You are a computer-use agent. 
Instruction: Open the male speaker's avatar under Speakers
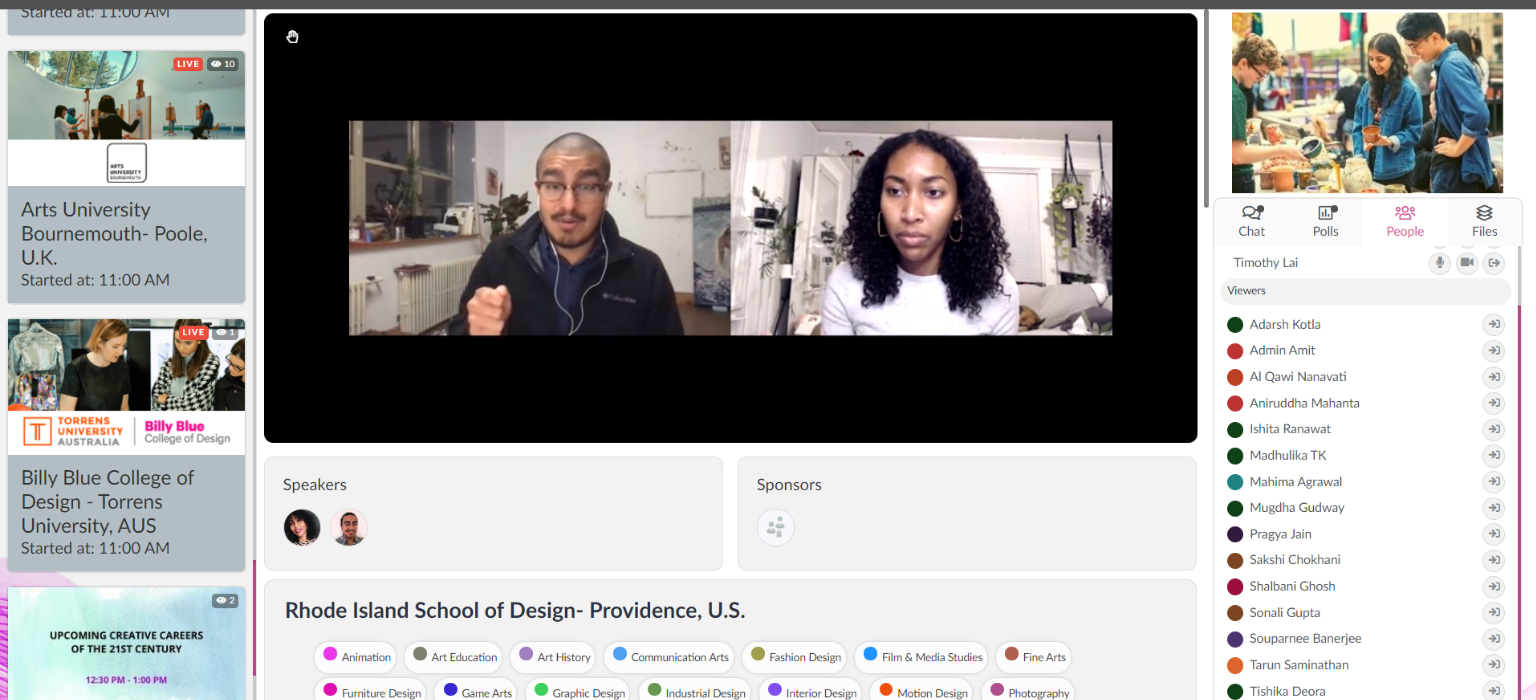pyautogui.click(x=349, y=527)
